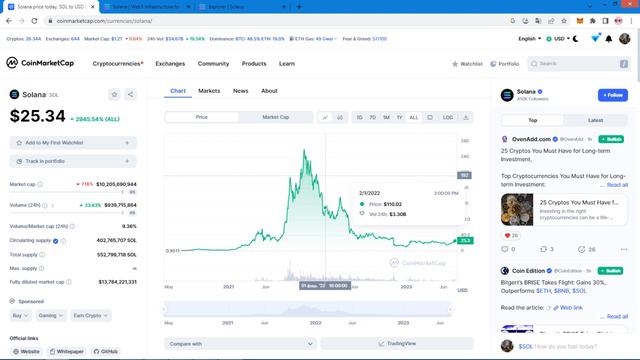Bookmark this page with the star icon
The image size is (640, 360).
[x=564, y=21]
